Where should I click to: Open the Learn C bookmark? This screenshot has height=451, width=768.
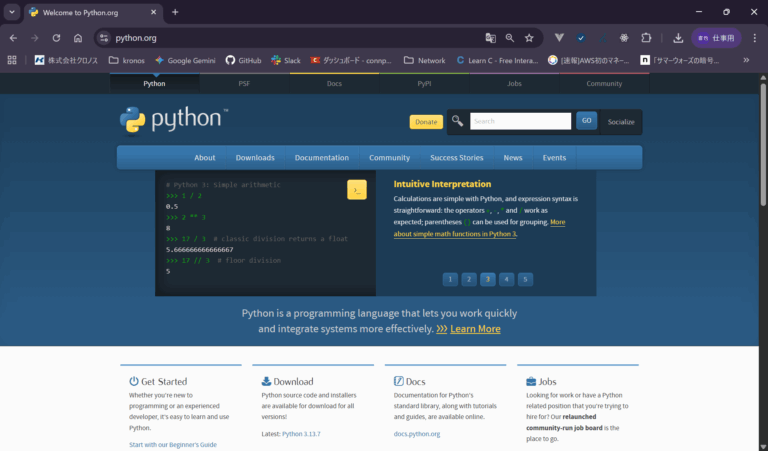497,60
